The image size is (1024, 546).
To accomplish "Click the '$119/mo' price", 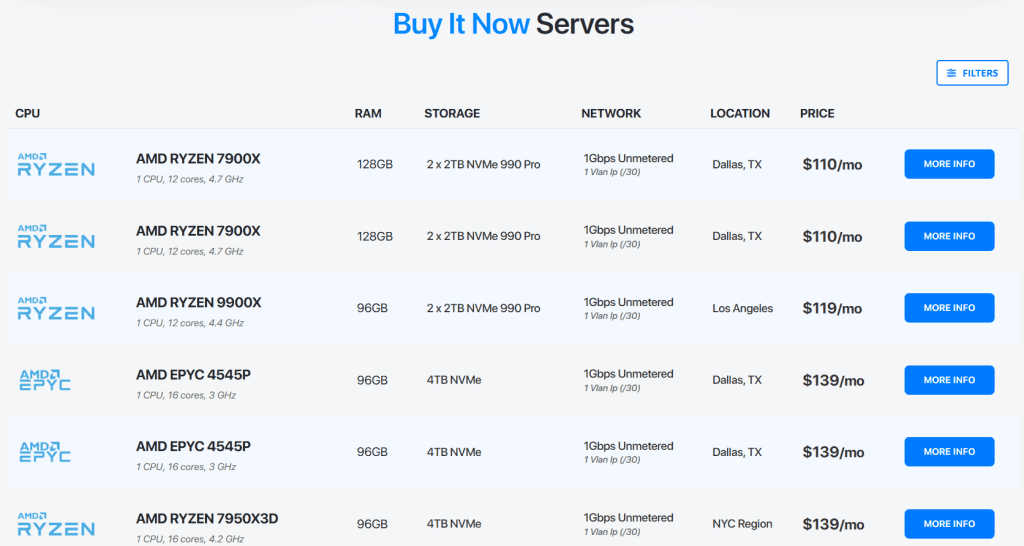I will pyautogui.click(x=832, y=308).
